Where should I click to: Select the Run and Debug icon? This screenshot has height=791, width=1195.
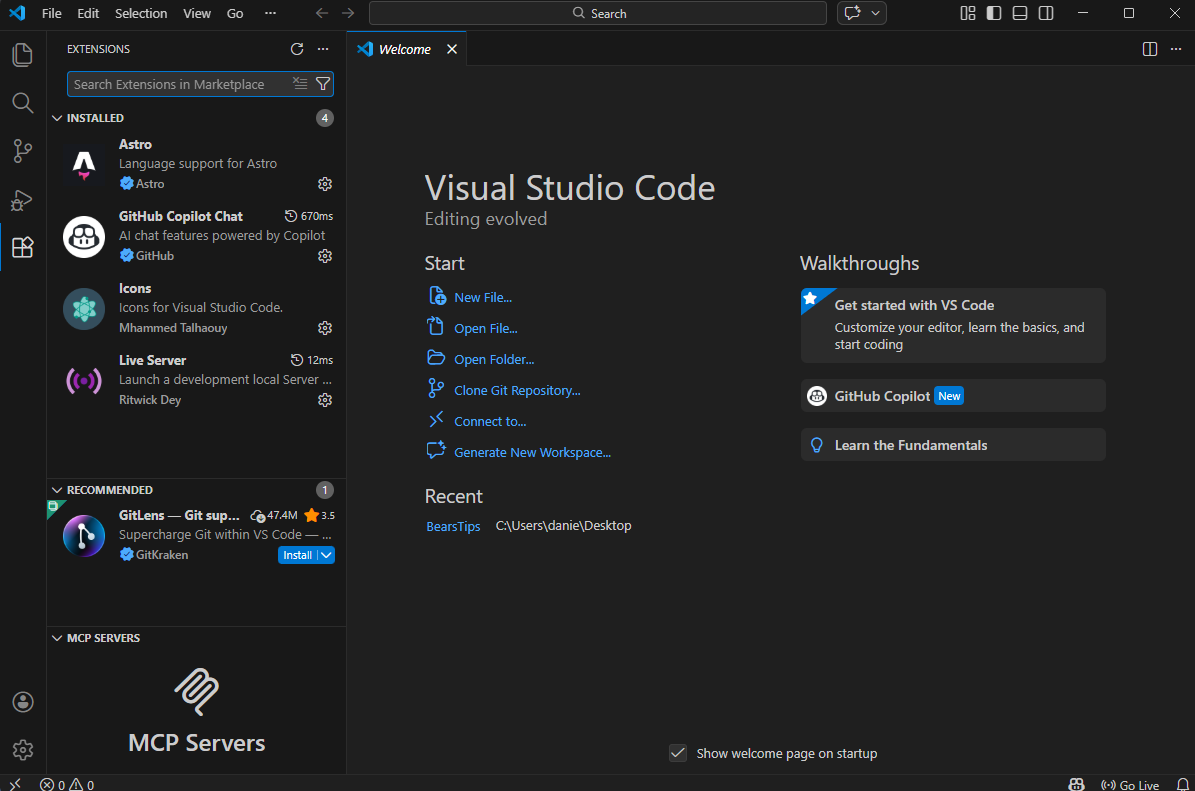click(22, 199)
